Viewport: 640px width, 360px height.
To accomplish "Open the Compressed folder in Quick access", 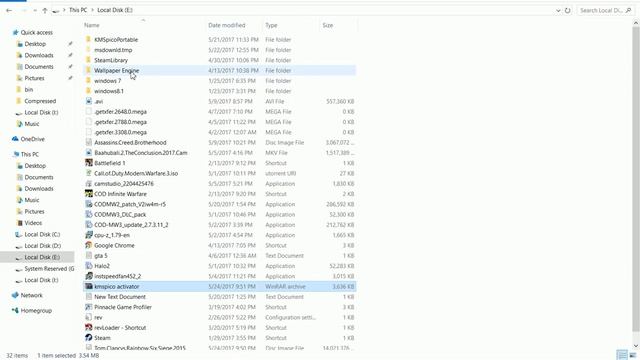I will coord(40,101).
